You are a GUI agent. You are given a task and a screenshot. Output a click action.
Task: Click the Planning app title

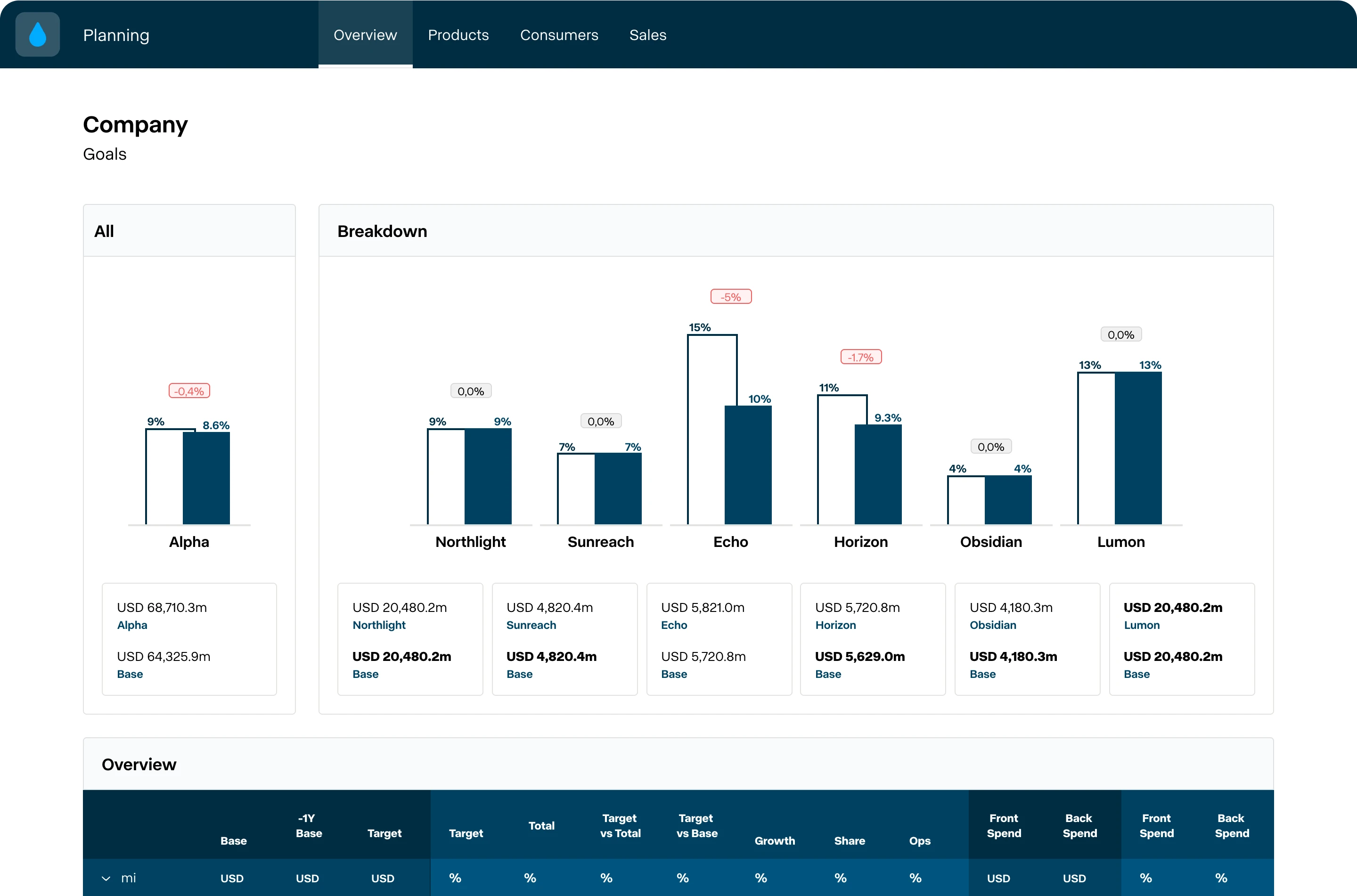pyautogui.click(x=116, y=35)
